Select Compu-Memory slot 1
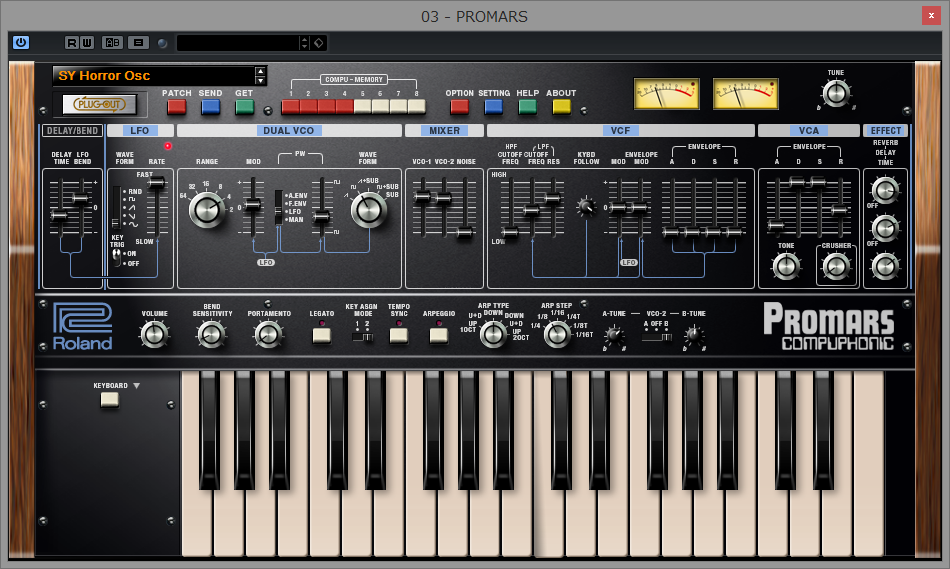This screenshot has width=950, height=569. coord(291,107)
